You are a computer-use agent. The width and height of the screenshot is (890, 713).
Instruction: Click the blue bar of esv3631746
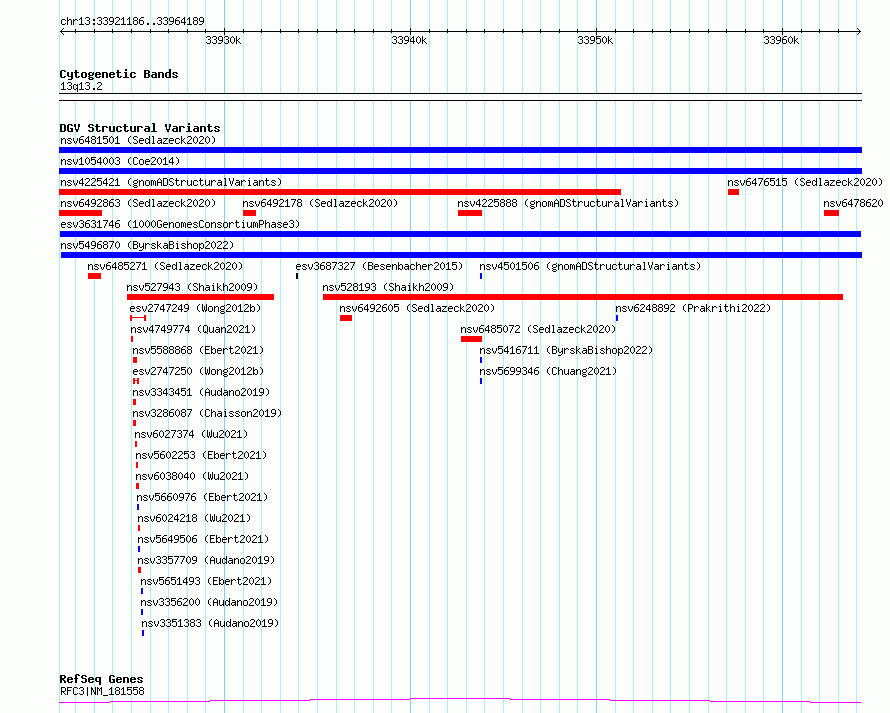(x=460, y=234)
